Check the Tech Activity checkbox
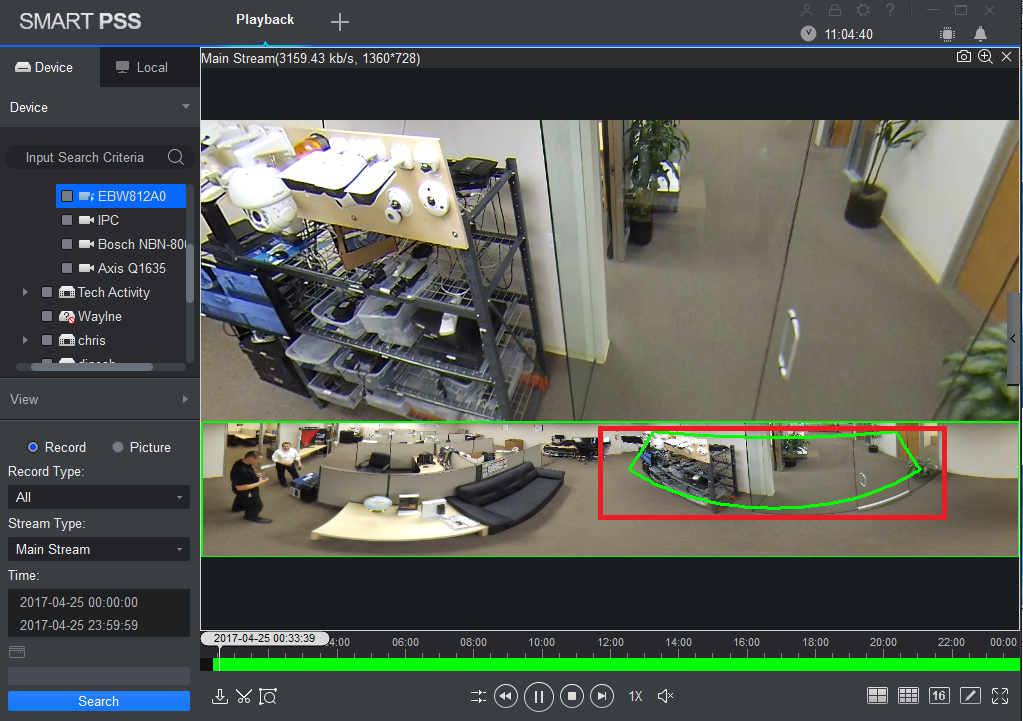 point(47,292)
